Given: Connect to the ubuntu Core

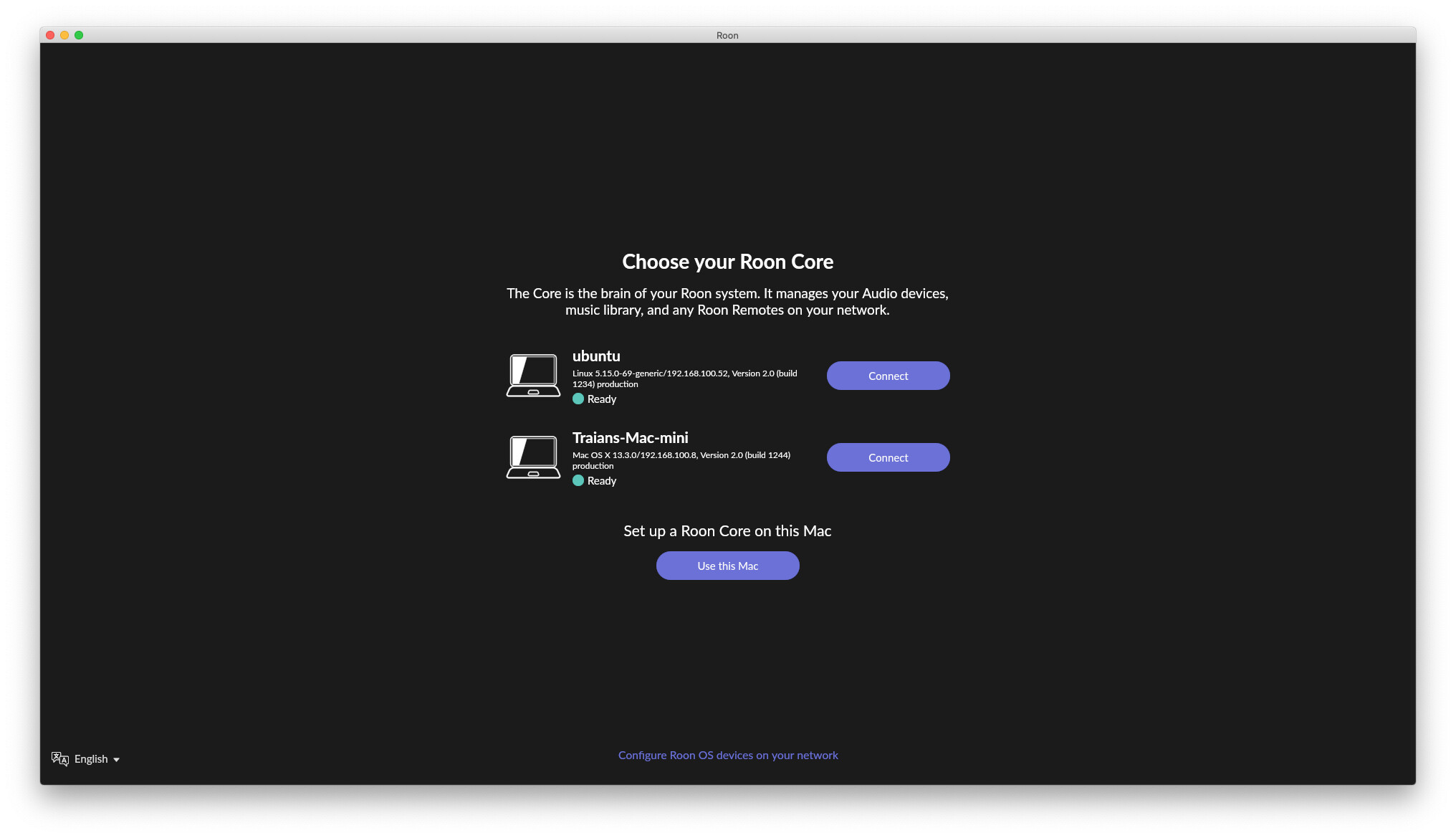Looking at the screenshot, I should point(888,376).
